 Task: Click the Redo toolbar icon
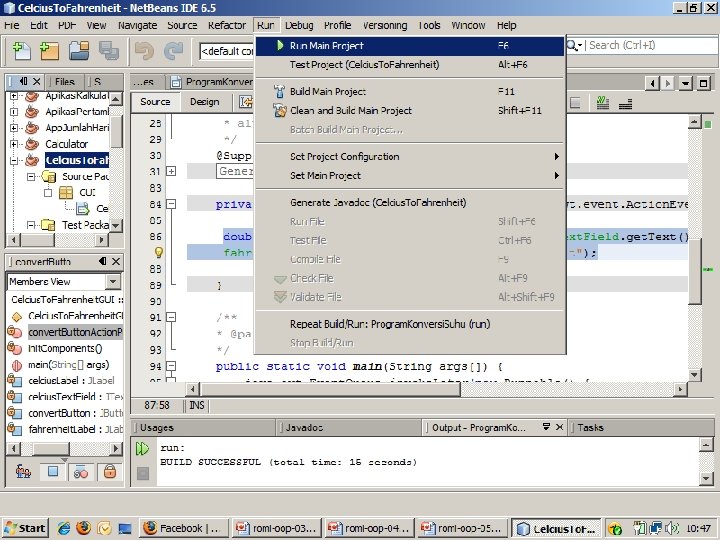coord(174,51)
